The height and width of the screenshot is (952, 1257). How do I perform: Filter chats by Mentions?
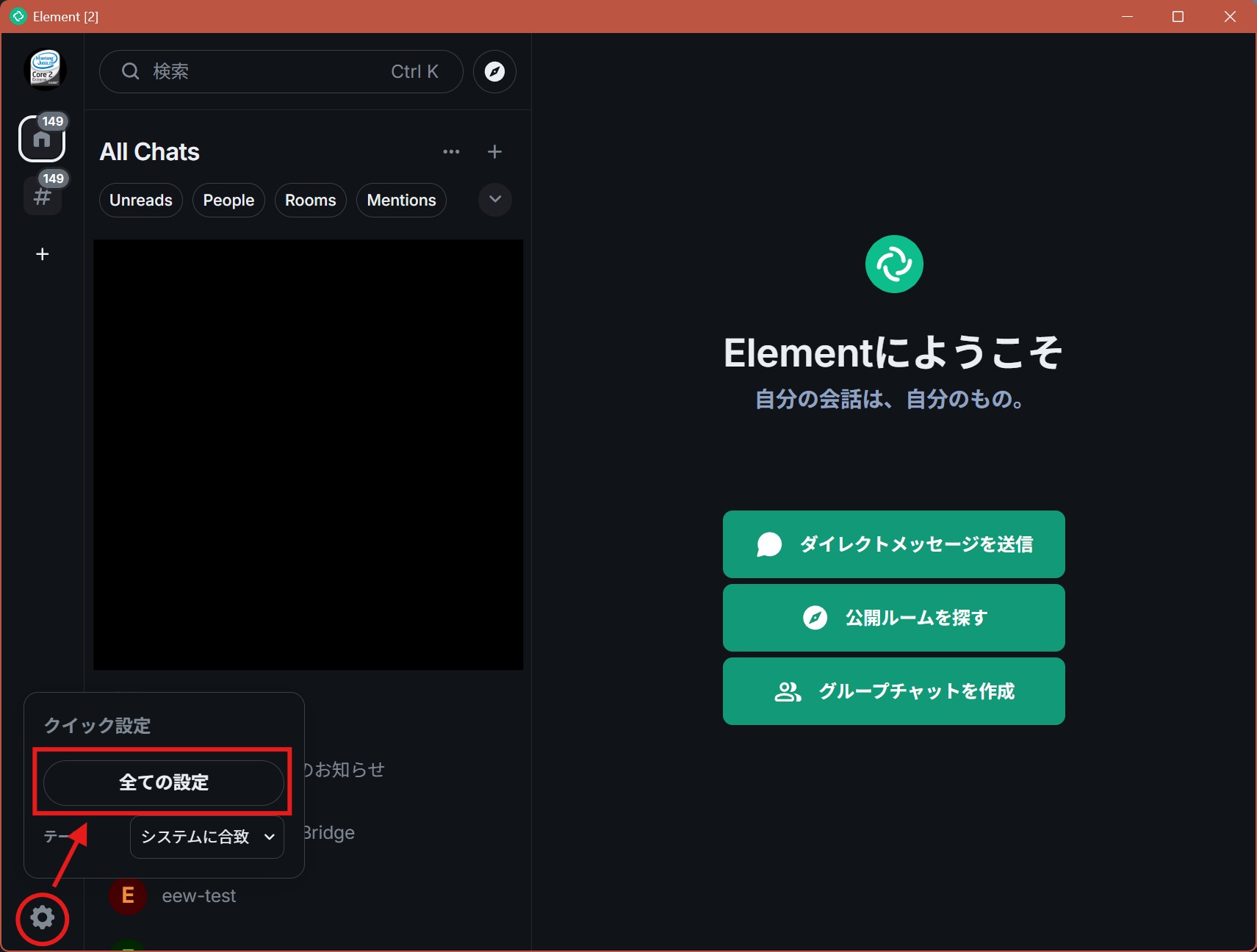tap(401, 201)
